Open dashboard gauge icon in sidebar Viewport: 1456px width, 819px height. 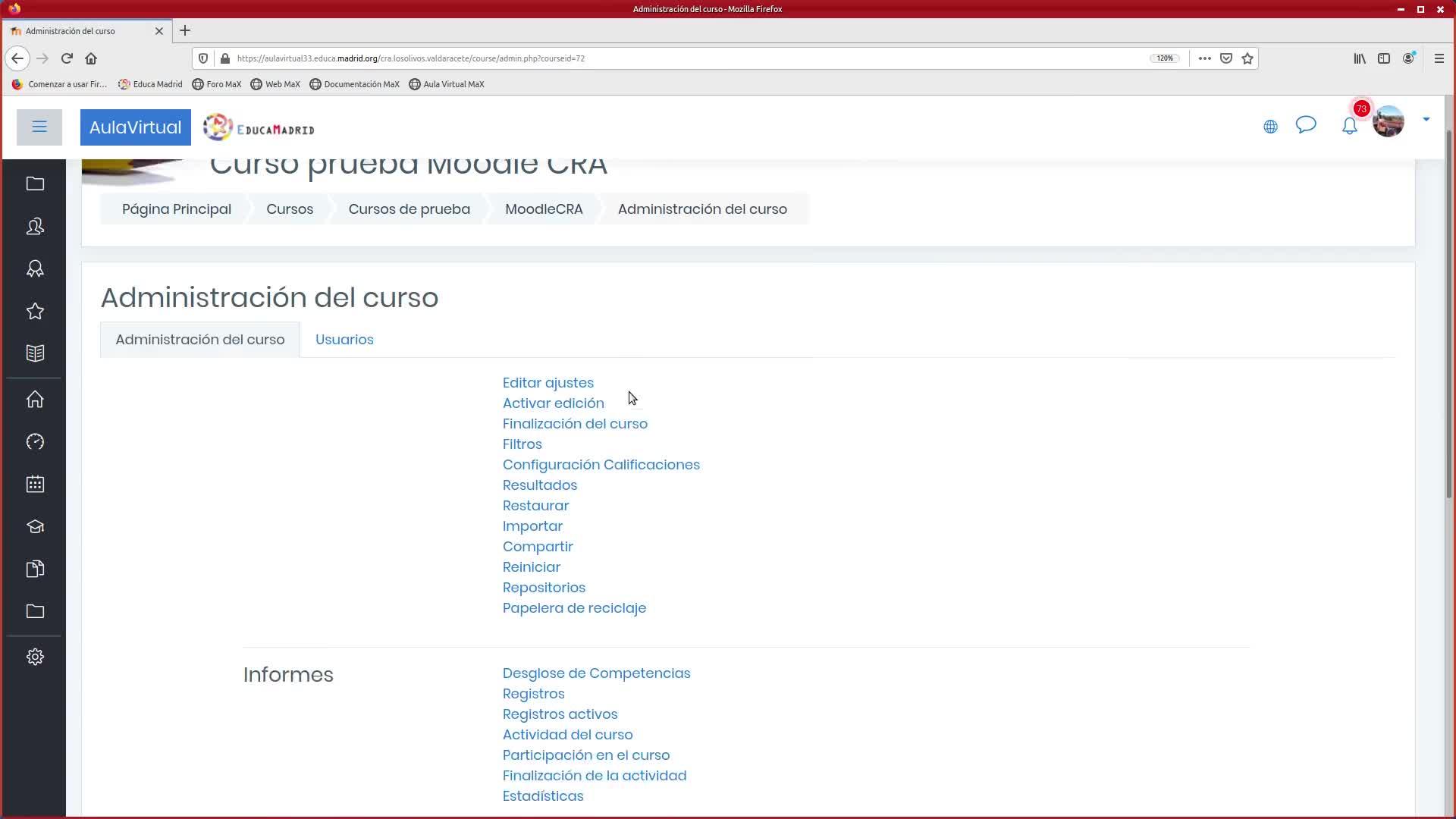(35, 442)
